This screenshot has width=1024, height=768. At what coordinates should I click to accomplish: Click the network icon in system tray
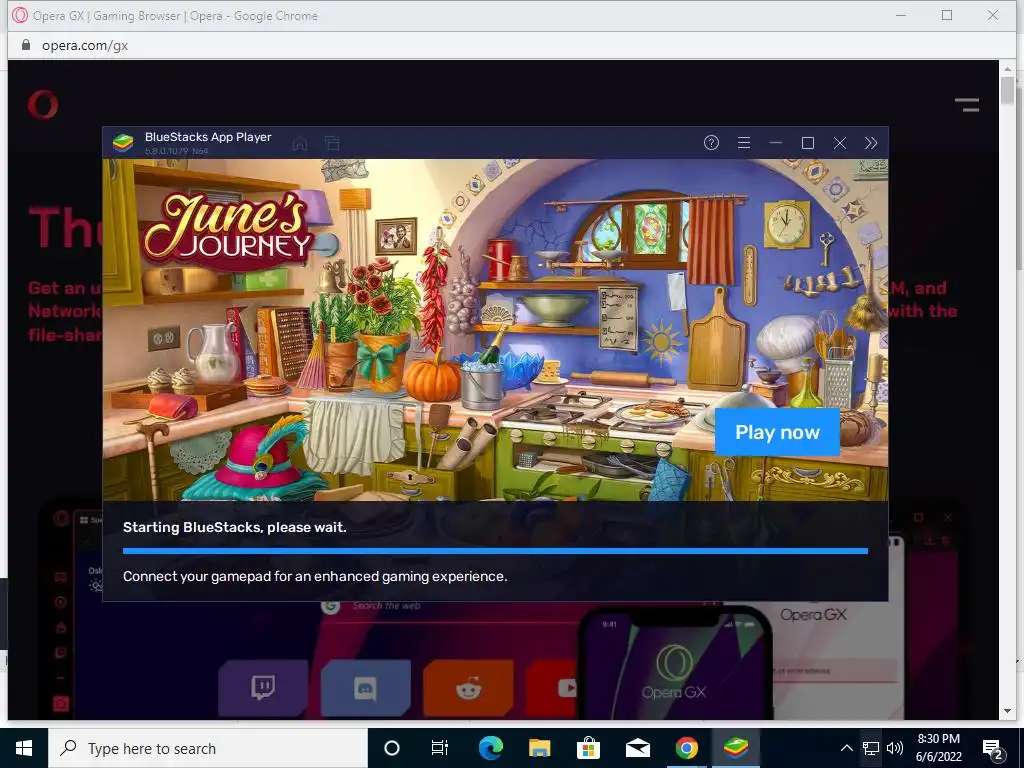click(871, 748)
